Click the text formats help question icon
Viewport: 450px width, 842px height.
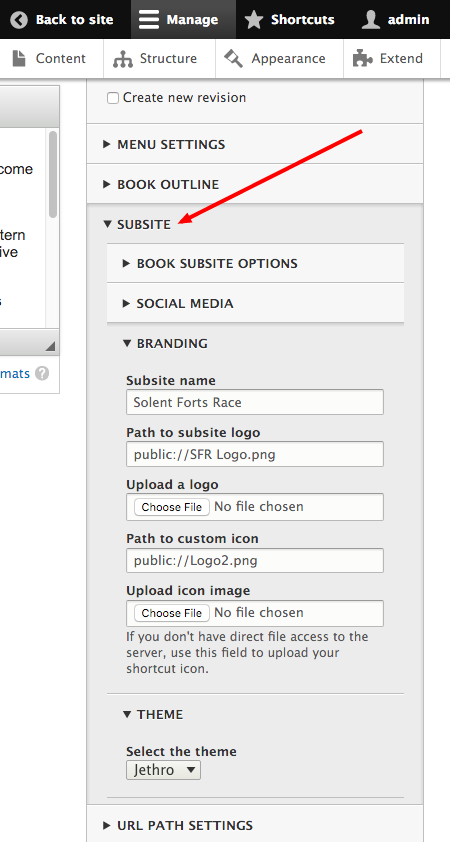(x=42, y=373)
